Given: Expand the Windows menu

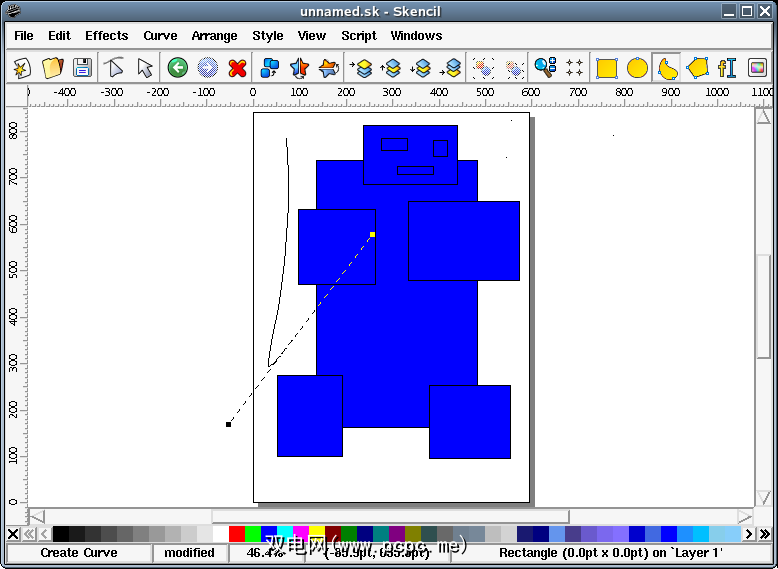Looking at the screenshot, I should (416, 36).
